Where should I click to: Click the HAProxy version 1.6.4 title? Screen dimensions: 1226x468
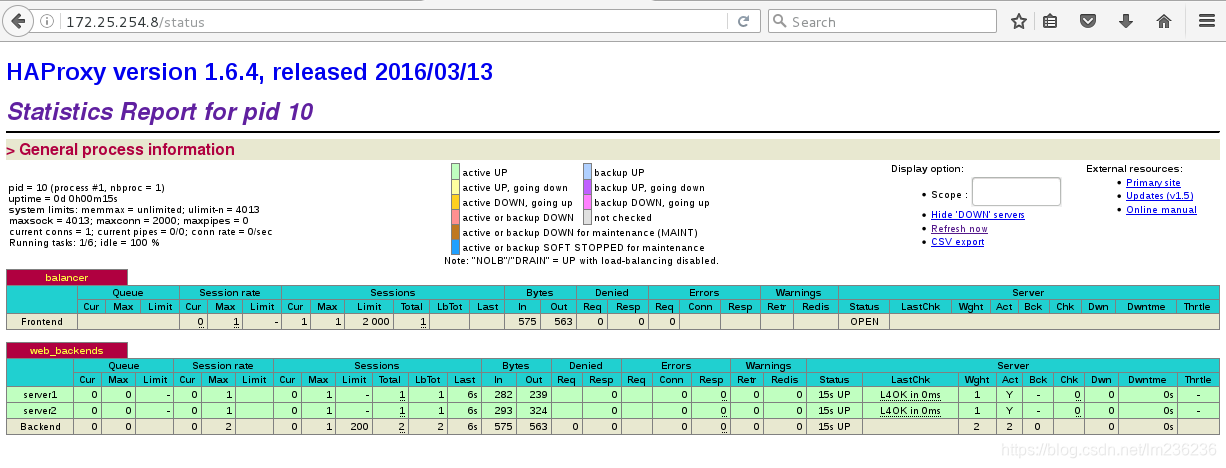249,72
